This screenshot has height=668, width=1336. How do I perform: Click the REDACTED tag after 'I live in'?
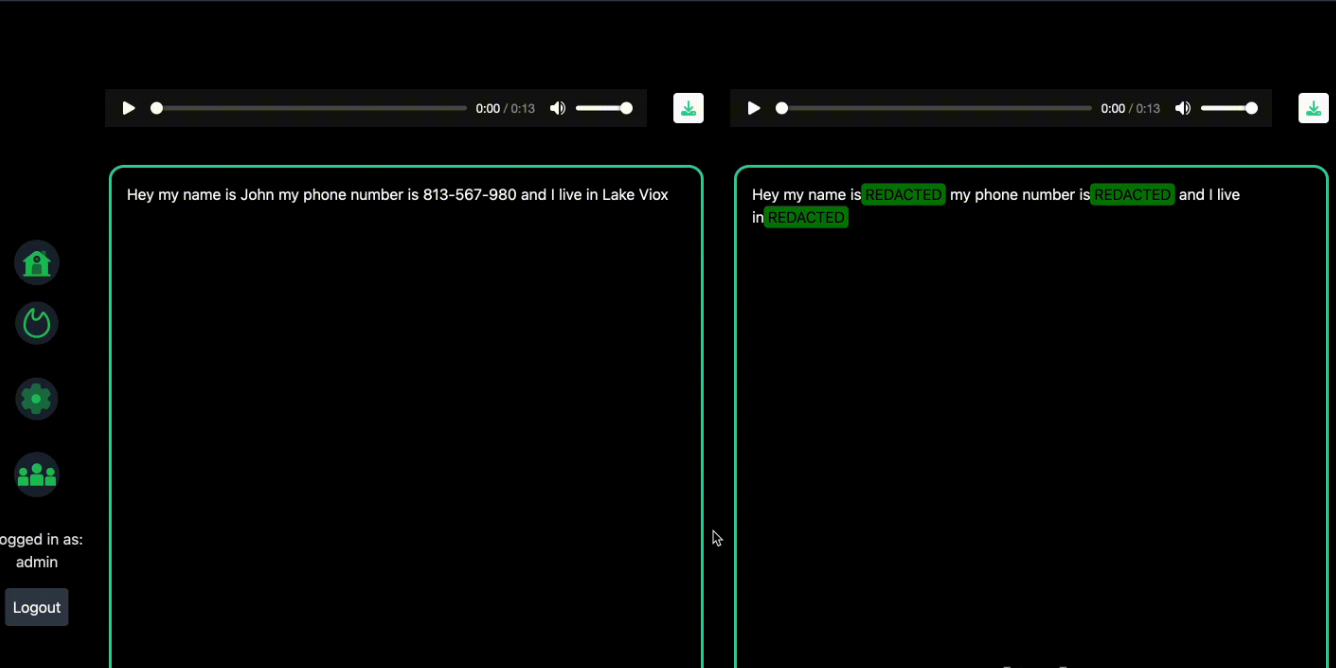coord(806,218)
